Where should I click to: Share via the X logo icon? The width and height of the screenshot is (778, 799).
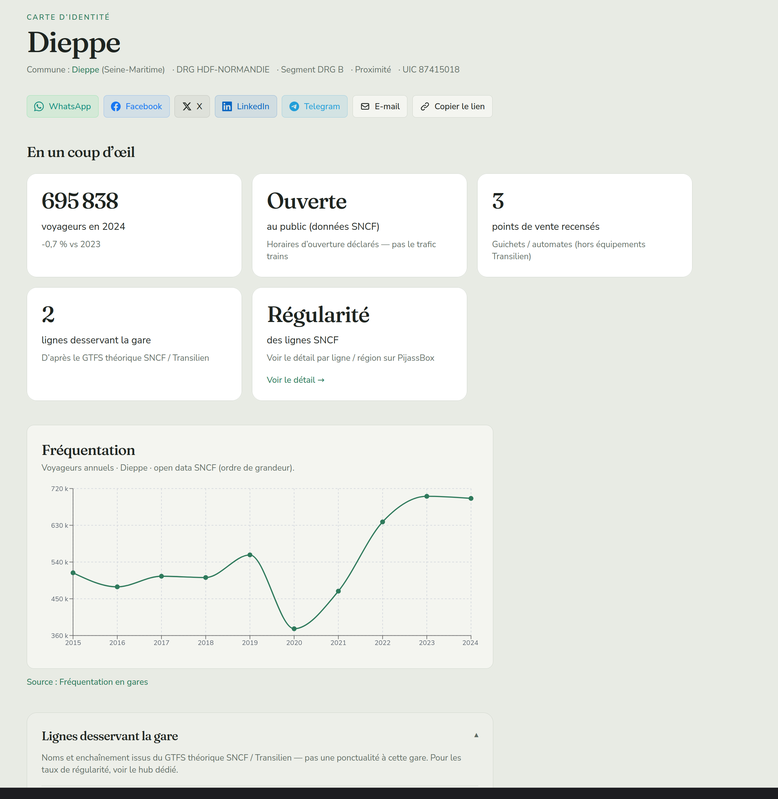point(187,106)
